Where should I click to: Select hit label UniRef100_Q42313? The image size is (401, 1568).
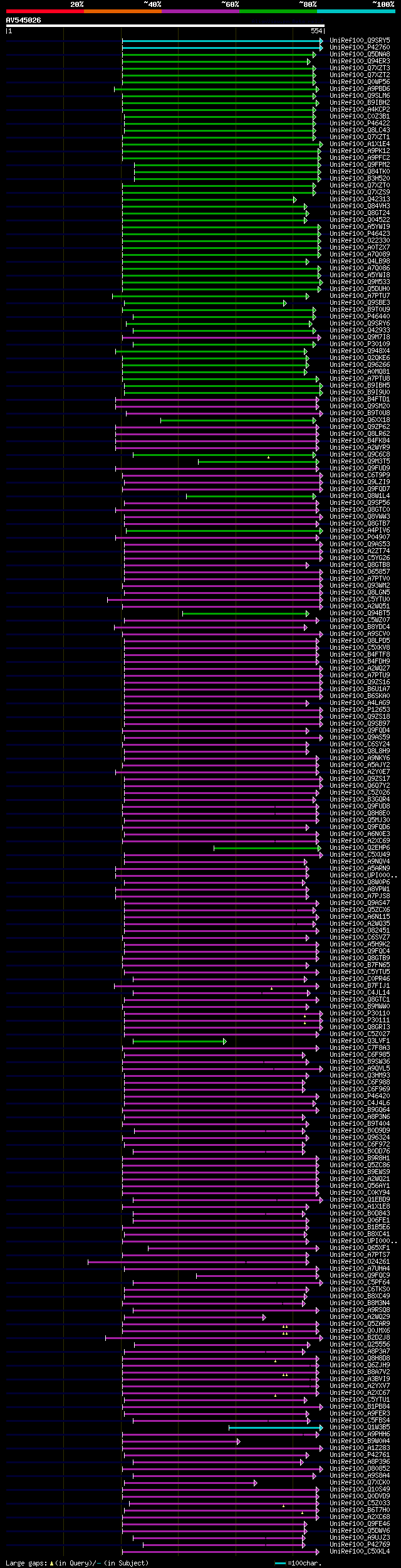(360, 199)
